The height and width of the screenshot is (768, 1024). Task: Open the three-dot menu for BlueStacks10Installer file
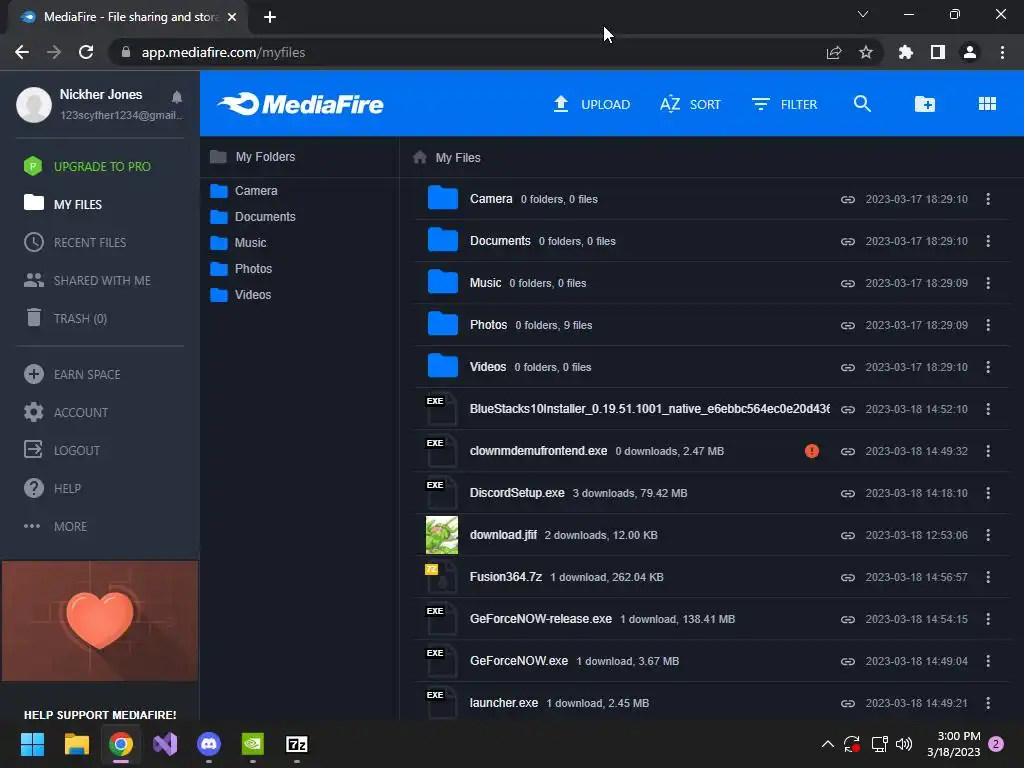988,409
